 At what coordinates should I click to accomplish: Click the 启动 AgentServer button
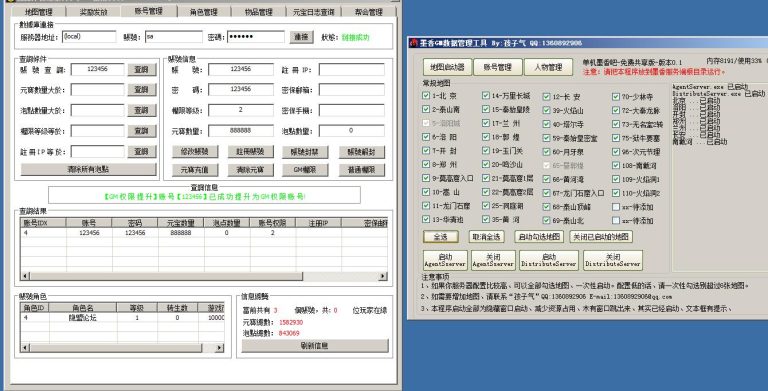tap(445, 260)
